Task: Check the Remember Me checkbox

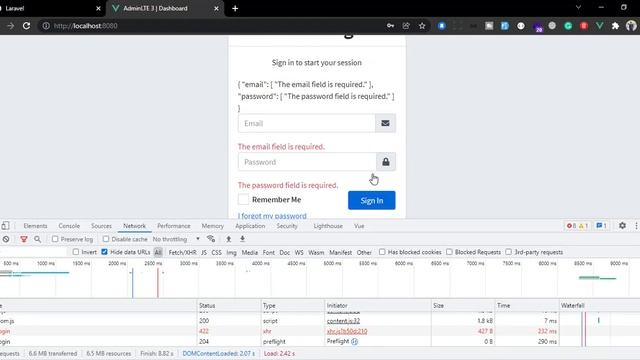Action: pyautogui.click(x=243, y=200)
